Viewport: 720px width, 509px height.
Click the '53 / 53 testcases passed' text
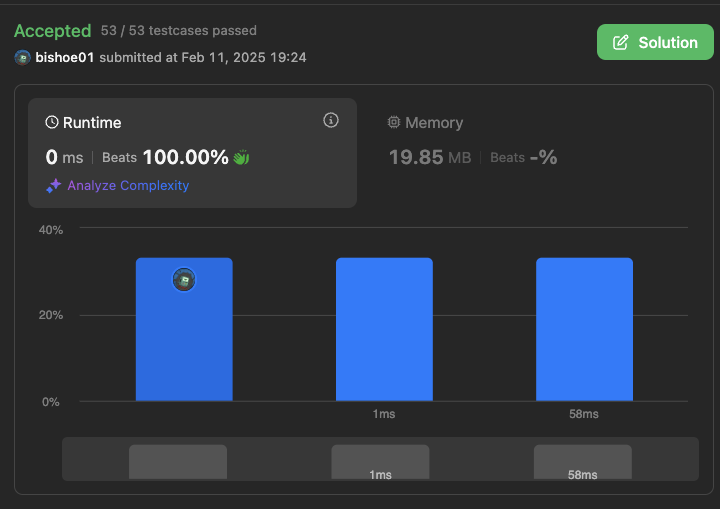pos(179,30)
